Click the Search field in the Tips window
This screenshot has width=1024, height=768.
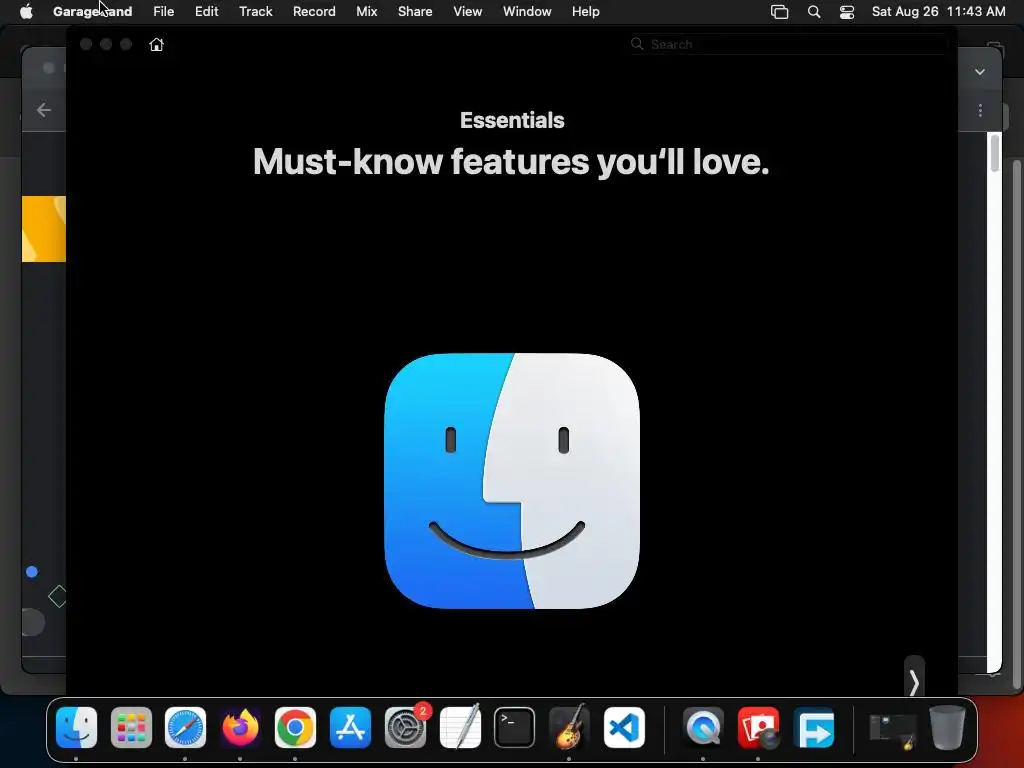[x=788, y=44]
